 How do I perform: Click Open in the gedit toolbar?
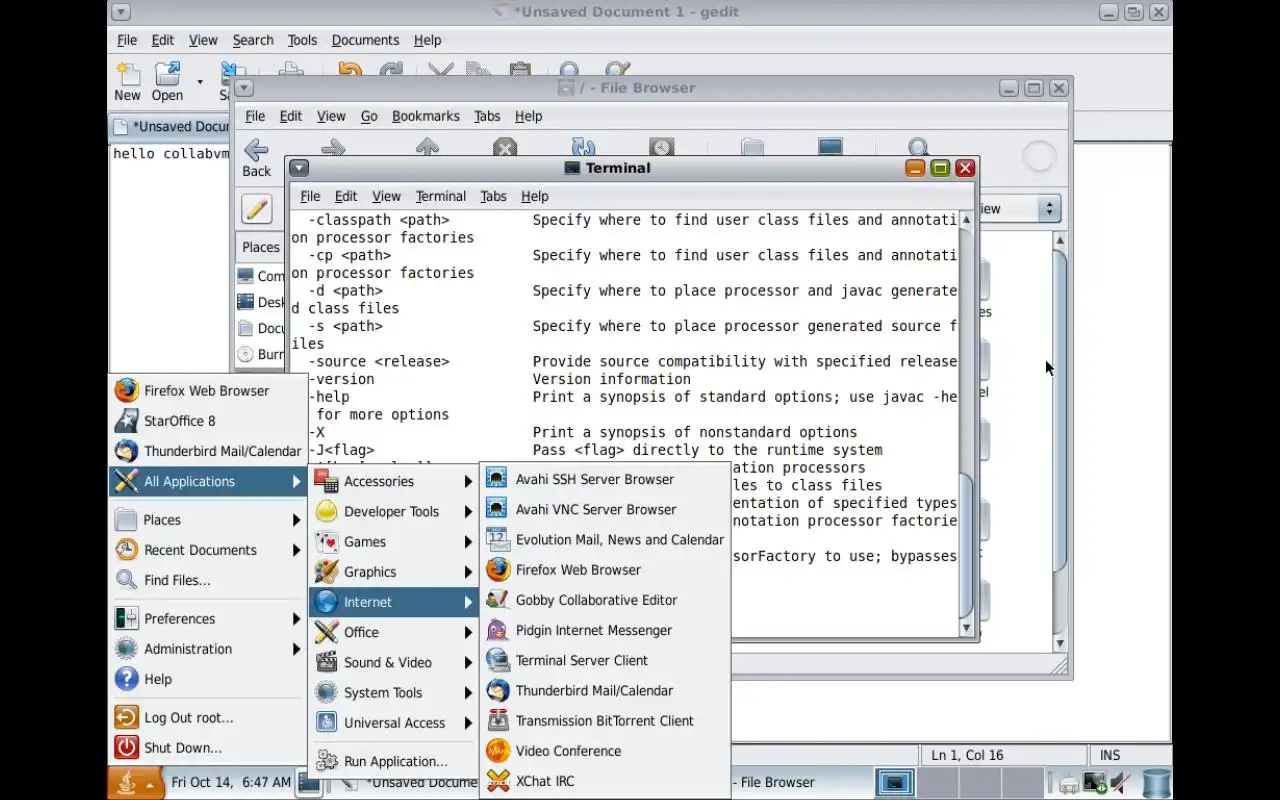[167, 82]
